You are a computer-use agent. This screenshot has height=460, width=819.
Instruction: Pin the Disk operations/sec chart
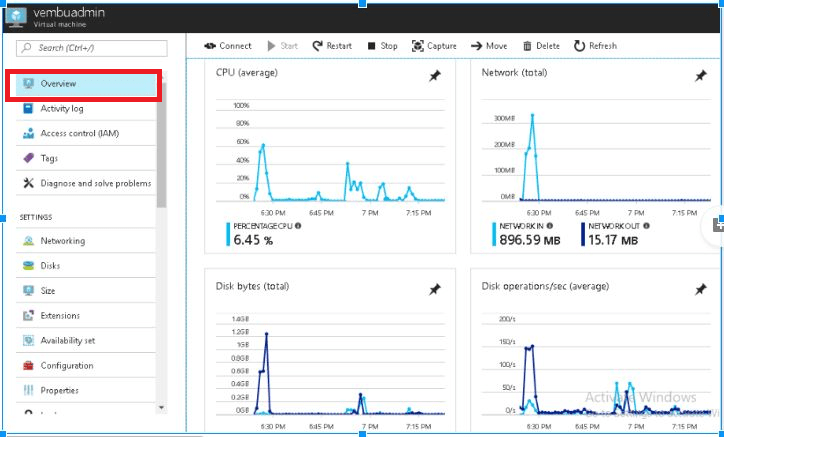pos(700,289)
